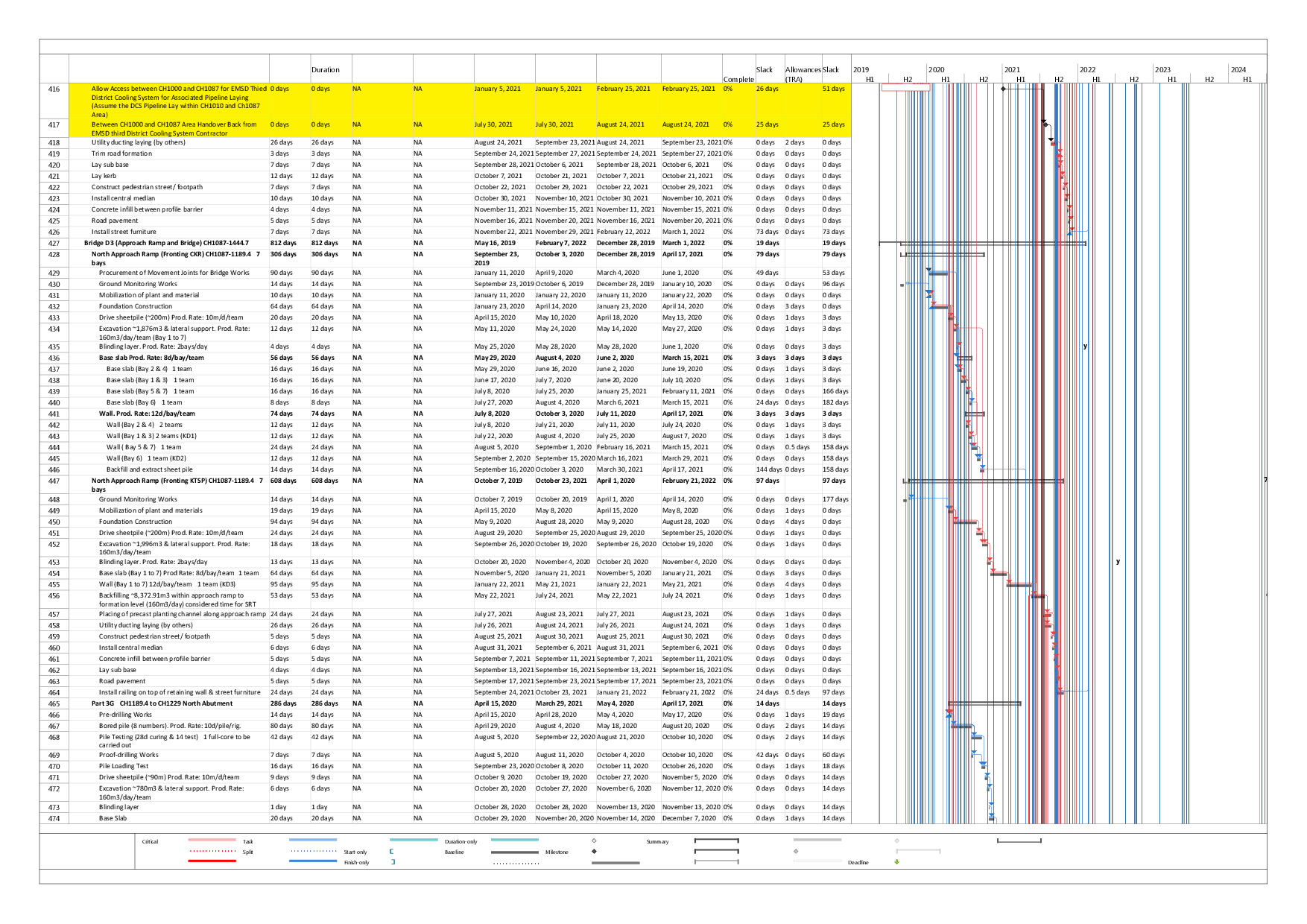Screen dimensions: 1307x924
Task: Click 'Pile Testing (28d curing & 14 test)' task
Action: point(174,741)
